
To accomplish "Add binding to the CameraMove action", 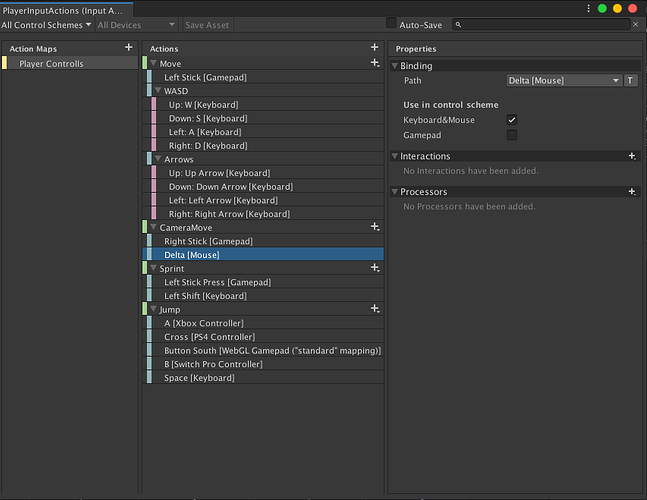I will [x=375, y=227].
